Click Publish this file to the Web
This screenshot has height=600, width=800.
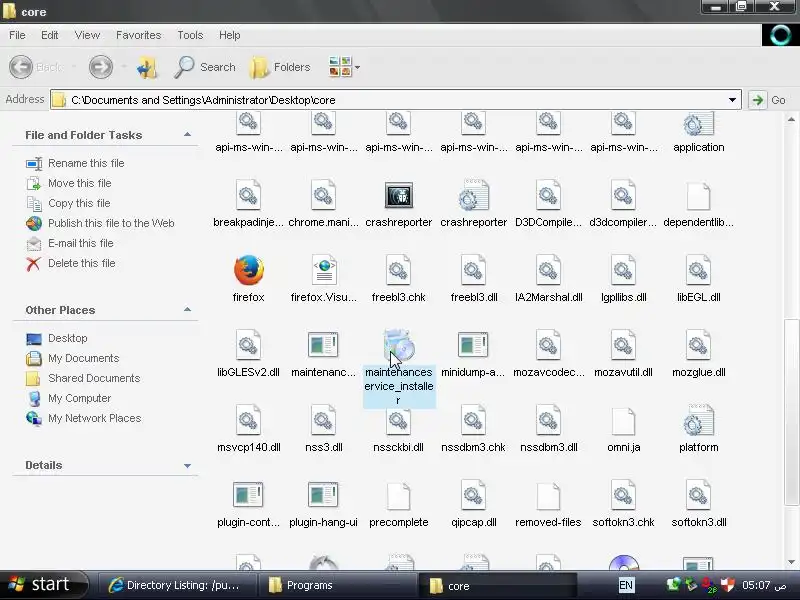(x=111, y=223)
